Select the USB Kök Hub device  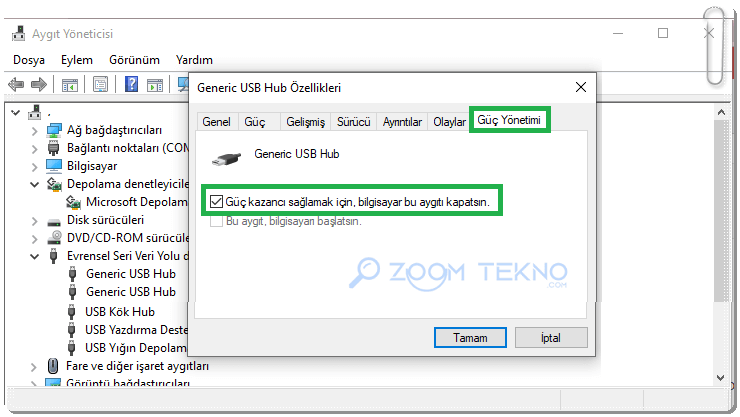(x=120, y=312)
